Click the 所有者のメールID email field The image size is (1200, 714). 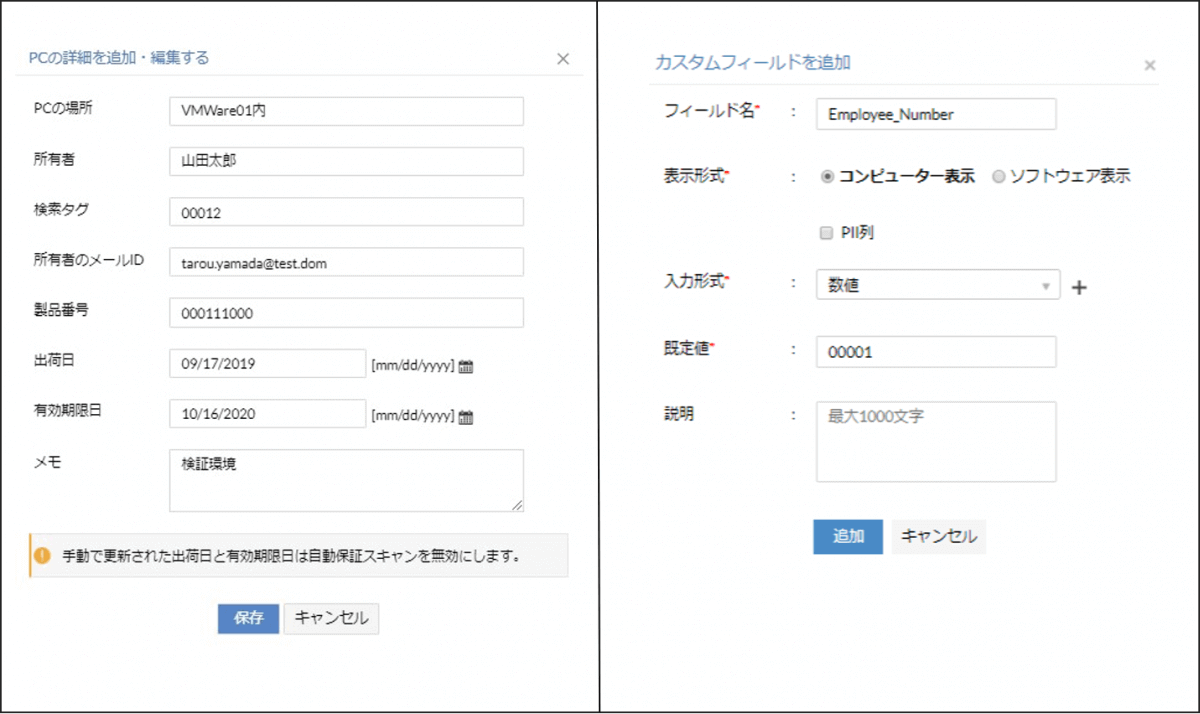346,263
